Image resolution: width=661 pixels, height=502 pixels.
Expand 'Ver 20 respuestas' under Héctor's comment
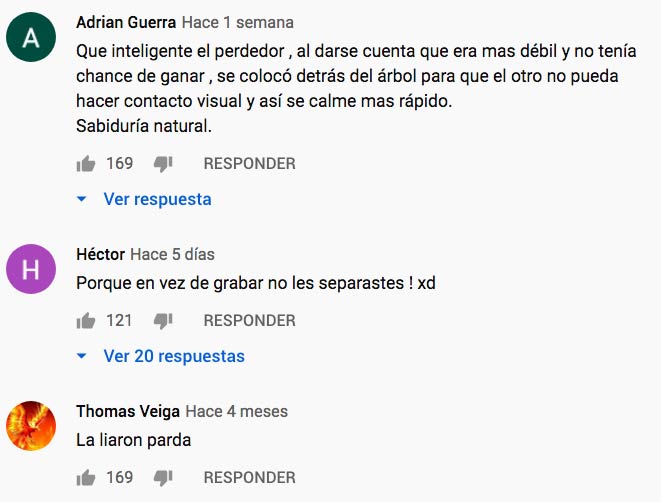click(174, 356)
